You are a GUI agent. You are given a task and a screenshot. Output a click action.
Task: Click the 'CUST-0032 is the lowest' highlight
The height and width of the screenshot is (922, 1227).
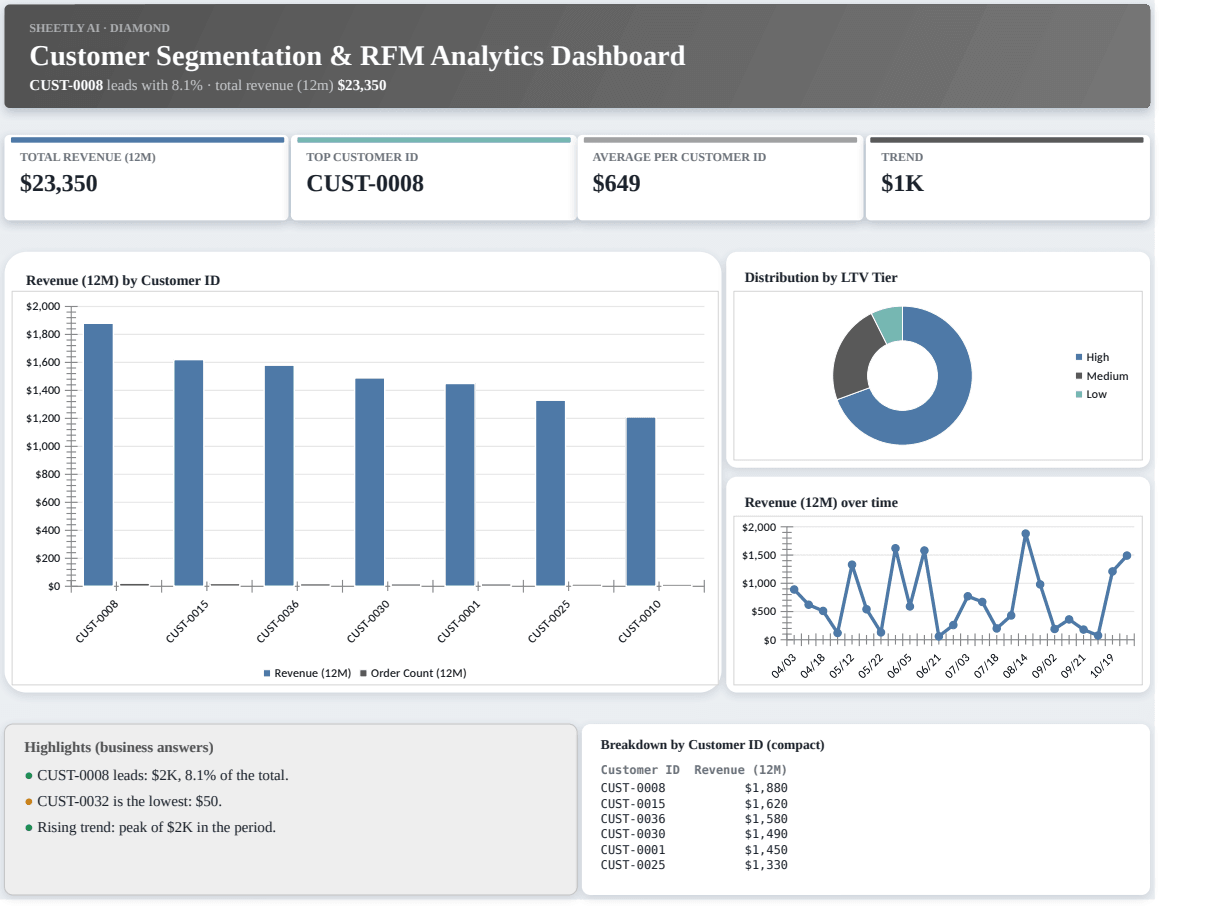[124, 802]
